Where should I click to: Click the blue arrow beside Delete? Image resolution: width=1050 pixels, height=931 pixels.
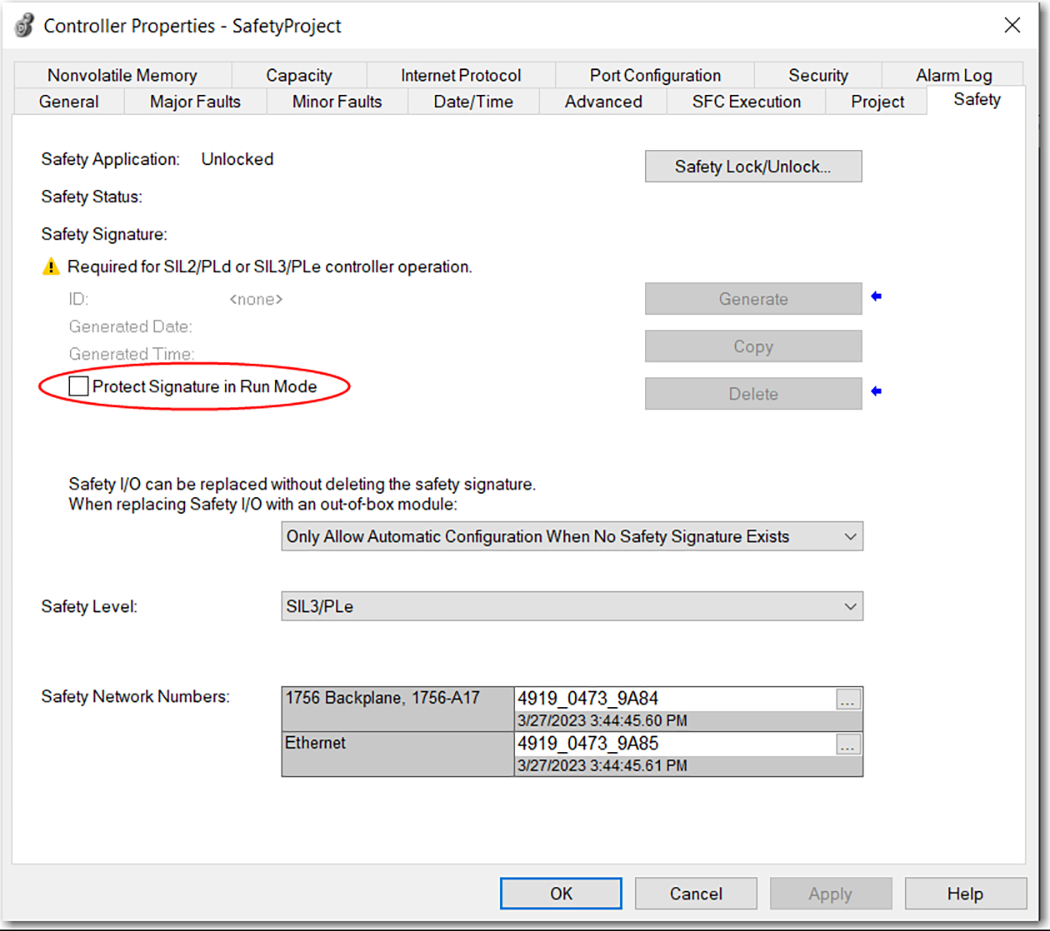click(x=877, y=392)
